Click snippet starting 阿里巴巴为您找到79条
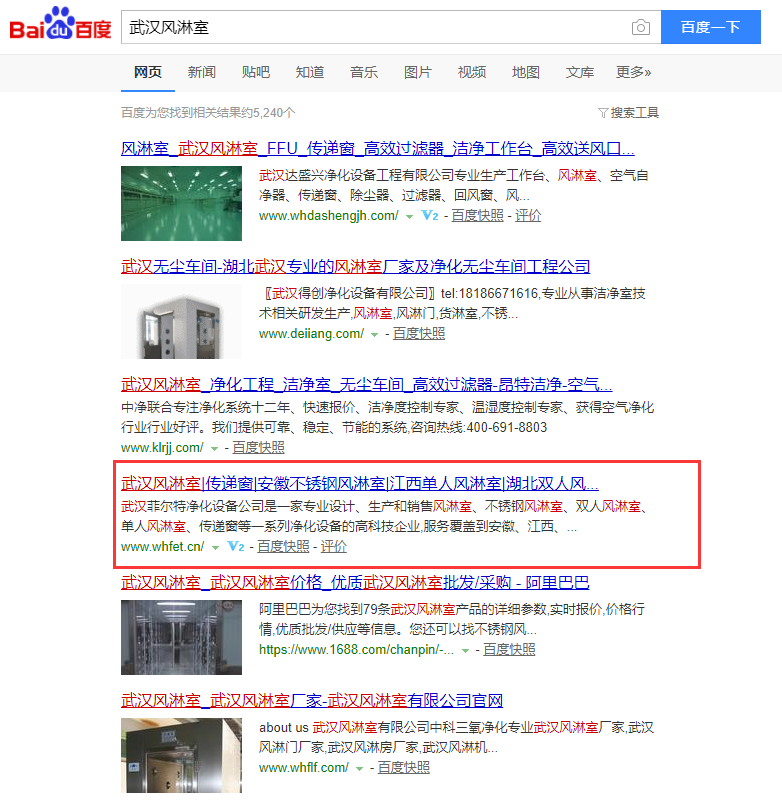 452,619
